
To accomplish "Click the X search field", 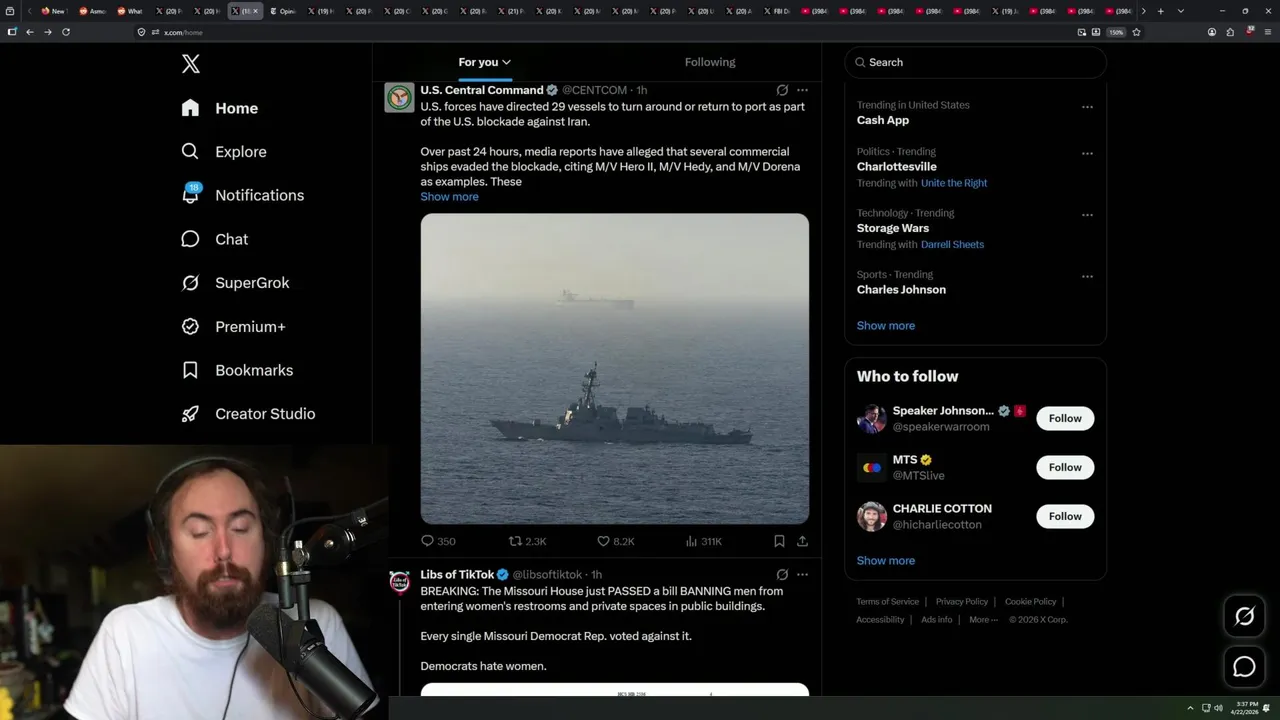I will pos(975,62).
